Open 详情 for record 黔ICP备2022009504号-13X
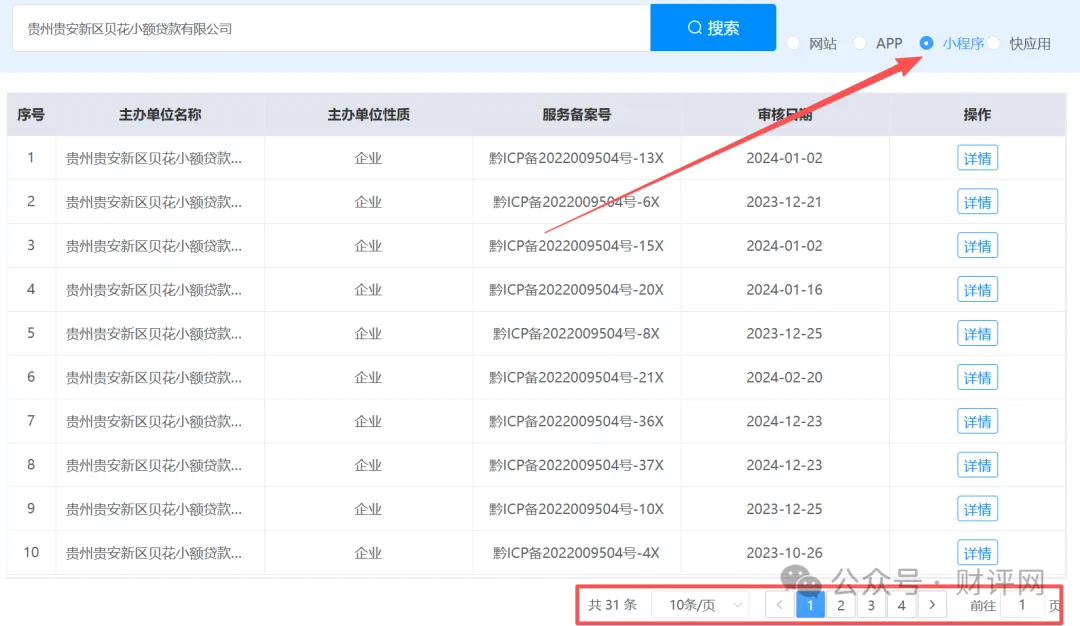This screenshot has width=1080, height=626. pyautogui.click(x=977, y=158)
